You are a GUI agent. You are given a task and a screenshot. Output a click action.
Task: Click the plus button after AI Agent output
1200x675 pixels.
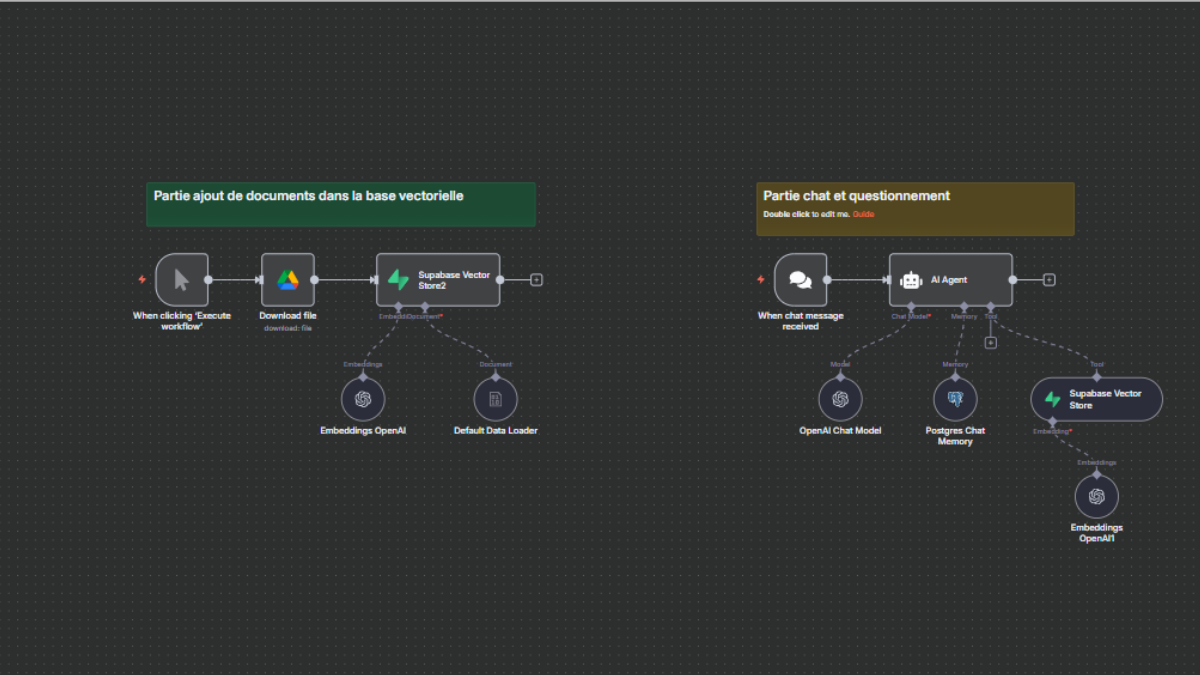click(1048, 280)
